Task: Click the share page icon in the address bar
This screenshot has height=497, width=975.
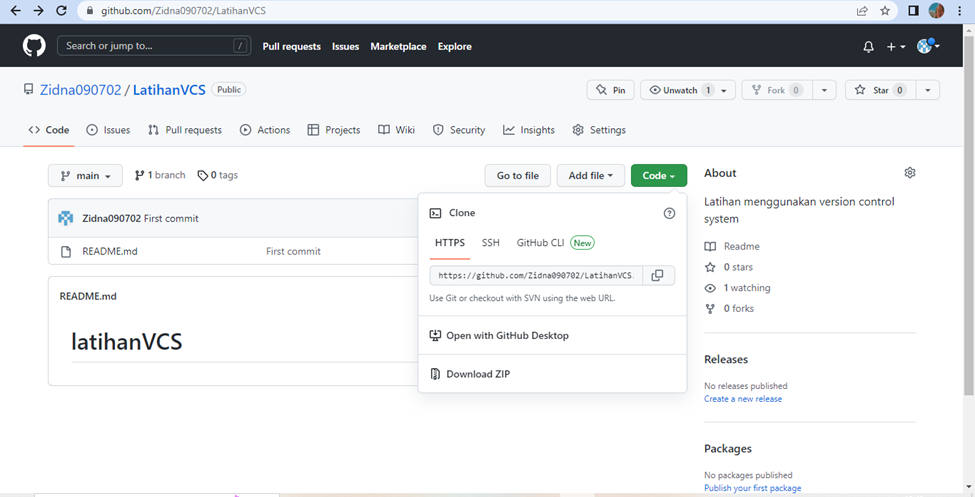Action: coord(862,11)
